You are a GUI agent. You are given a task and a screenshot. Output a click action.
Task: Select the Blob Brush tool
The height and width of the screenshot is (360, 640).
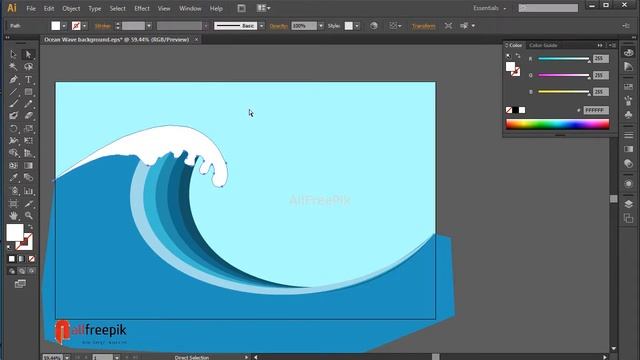(x=13, y=116)
